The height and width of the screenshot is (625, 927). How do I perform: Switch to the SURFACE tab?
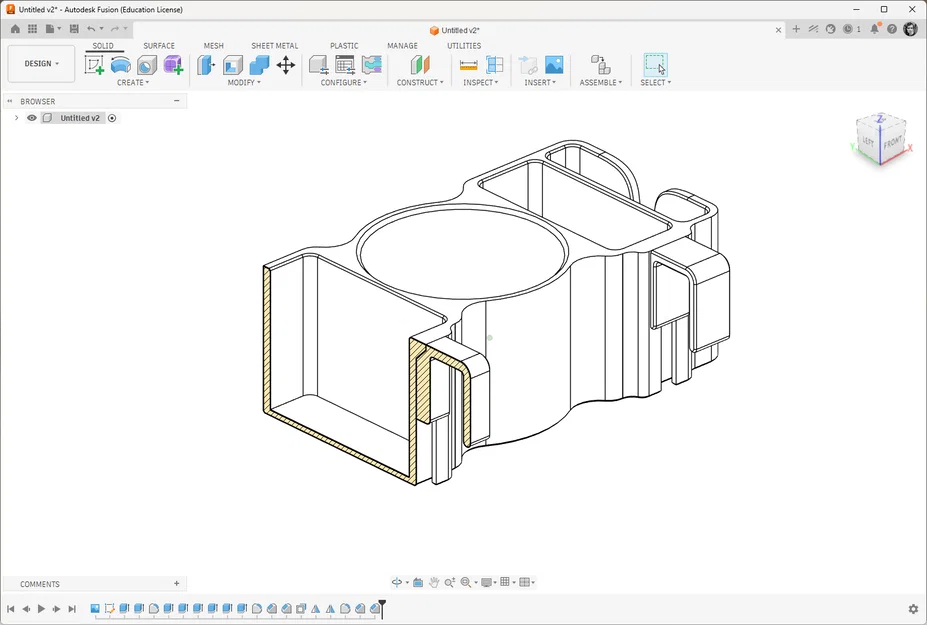(158, 46)
